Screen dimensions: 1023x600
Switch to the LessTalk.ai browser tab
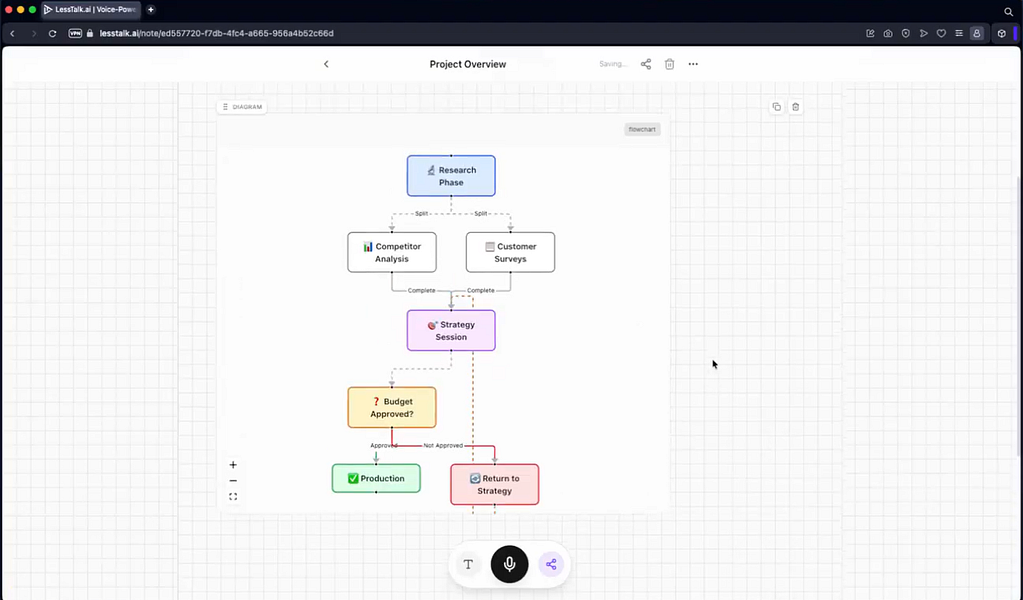pyautogui.click(x=88, y=9)
